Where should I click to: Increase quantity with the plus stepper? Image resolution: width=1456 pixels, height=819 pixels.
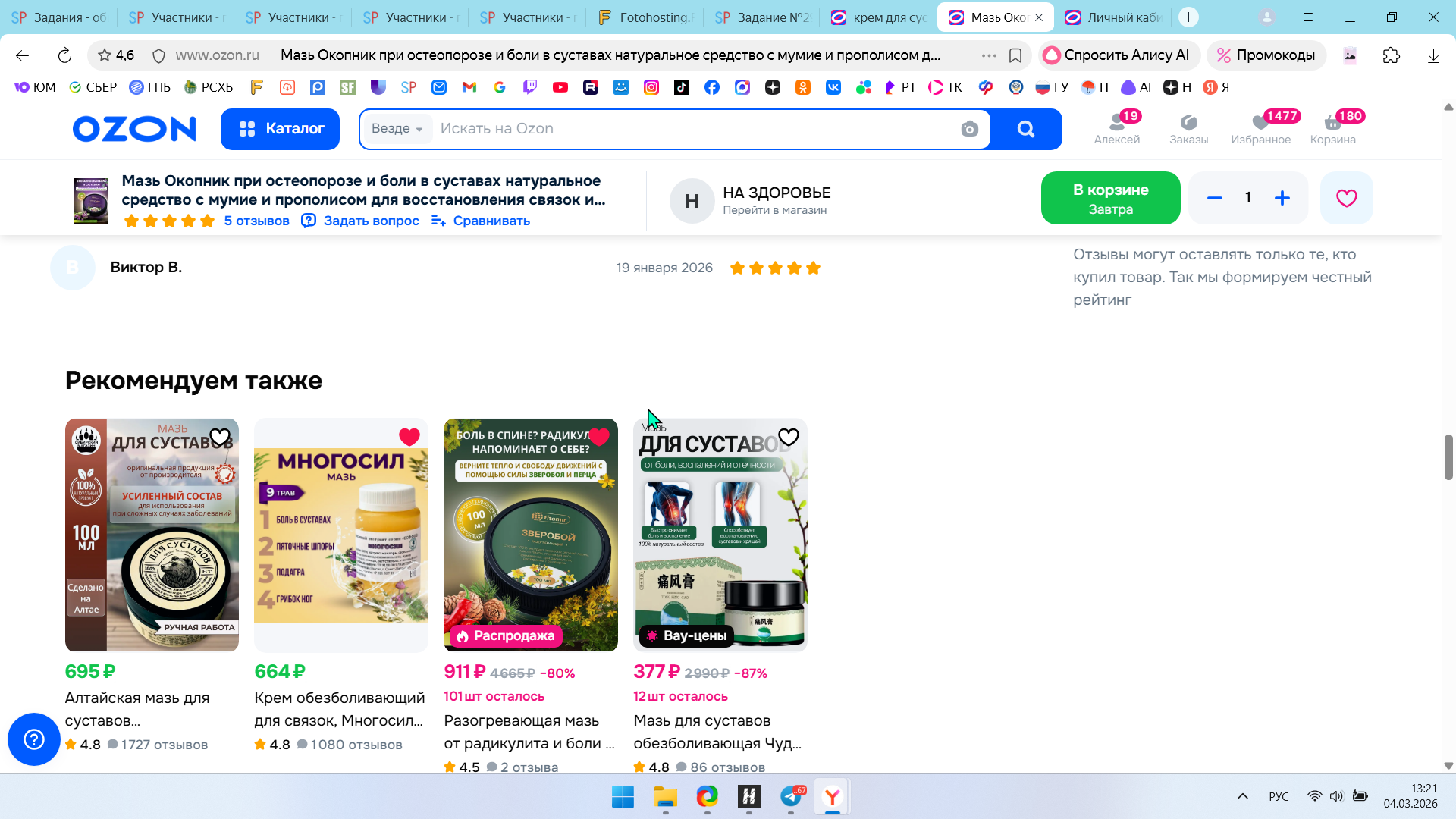1282,198
